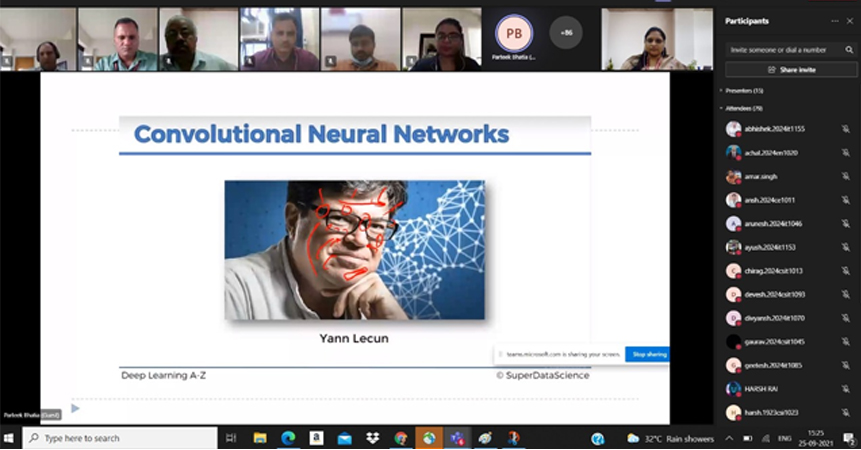Image resolution: width=861 pixels, height=450 pixels.
Task: Toggle mic icon for chirag.2024csit1013
Action: pos(845,271)
